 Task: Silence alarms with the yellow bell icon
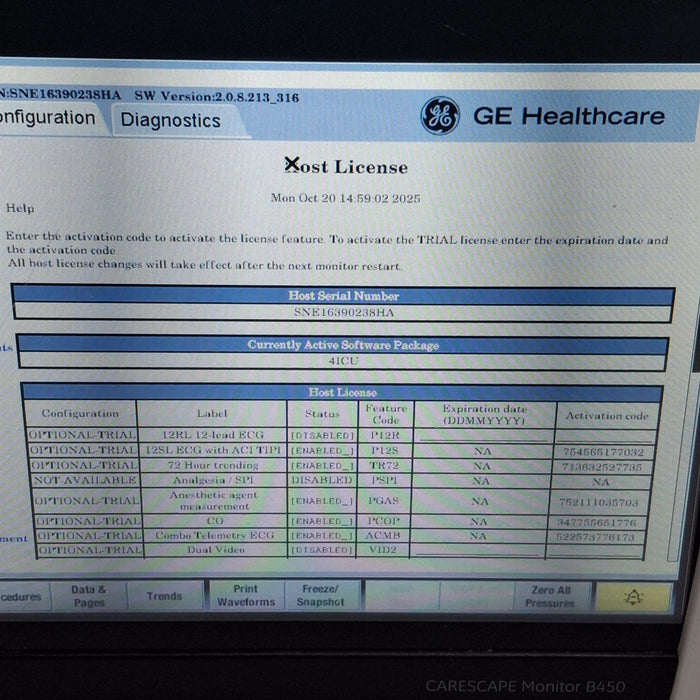pos(633,597)
